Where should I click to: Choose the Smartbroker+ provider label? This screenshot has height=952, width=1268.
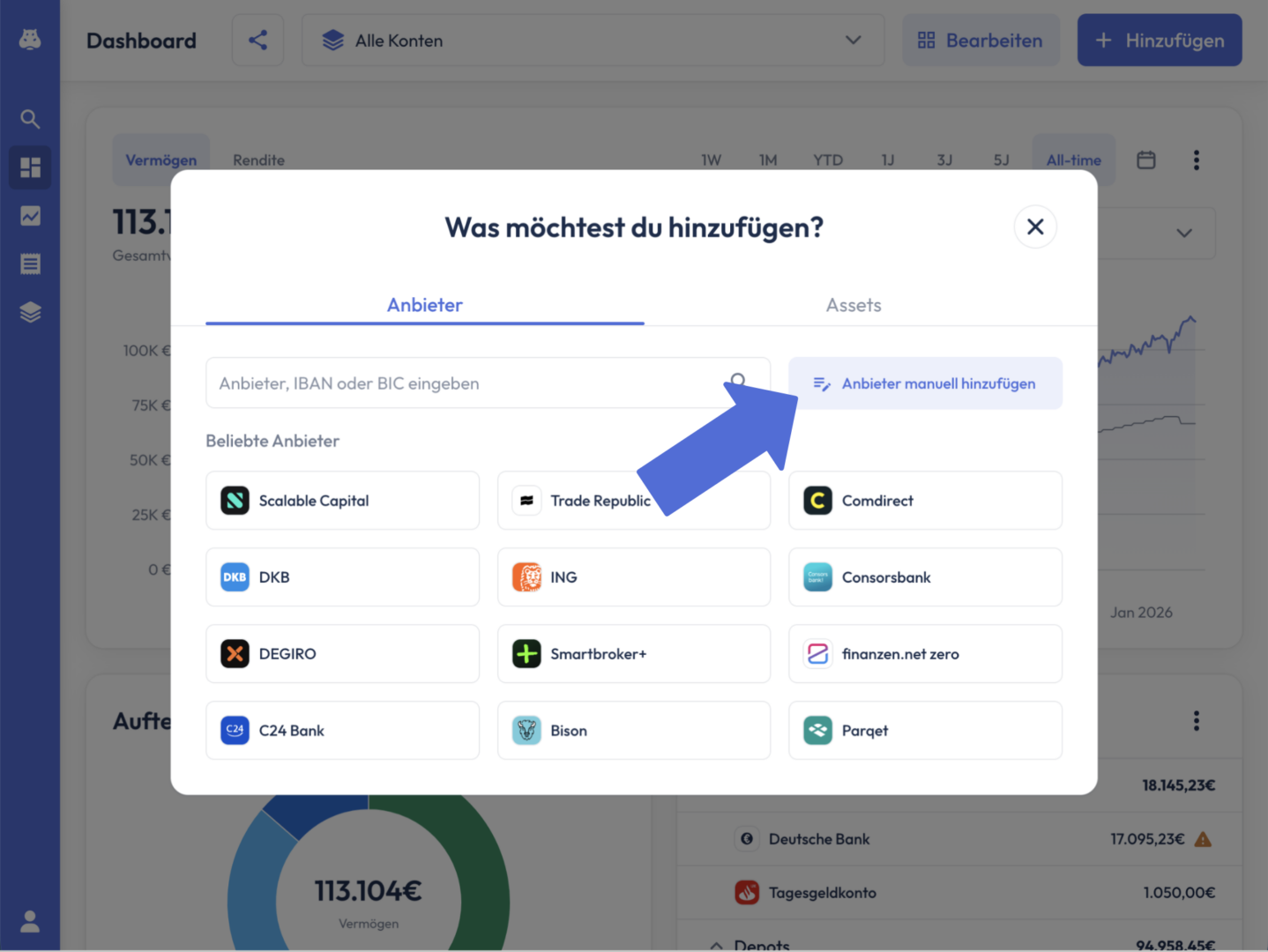pos(599,654)
